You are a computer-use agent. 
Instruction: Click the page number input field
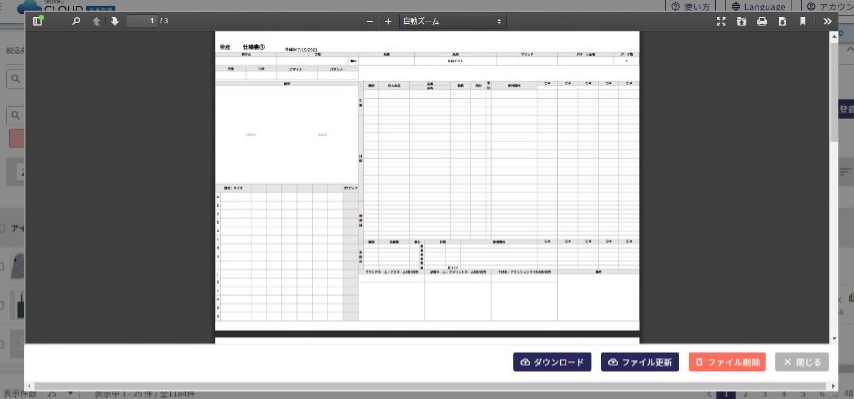pyautogui.click(x=142, y=21)
